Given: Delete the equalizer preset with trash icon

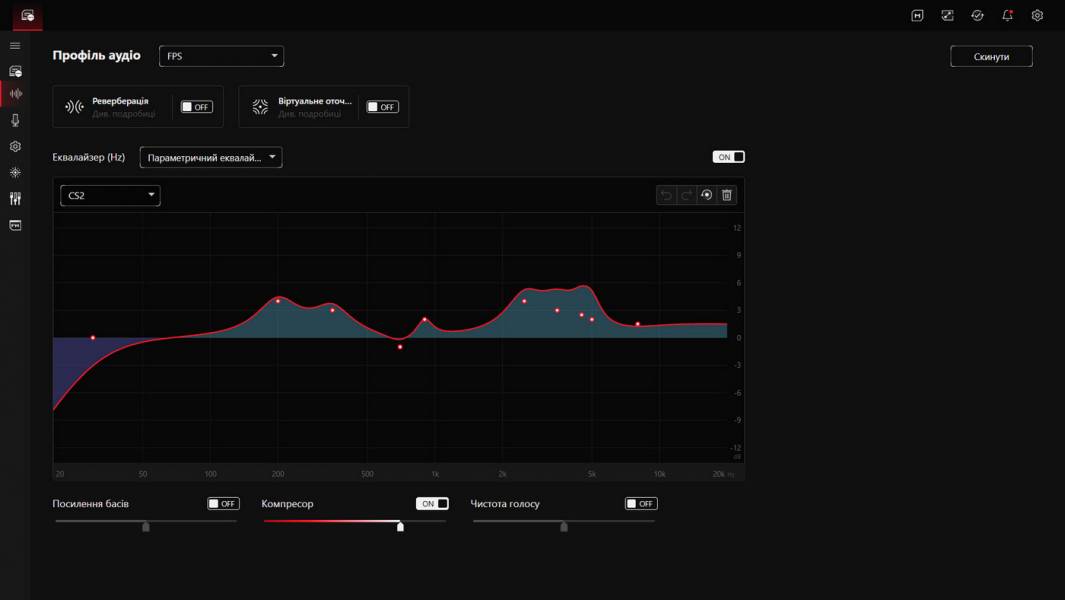Looking at the screenshot, I should [x=727, y=195].
